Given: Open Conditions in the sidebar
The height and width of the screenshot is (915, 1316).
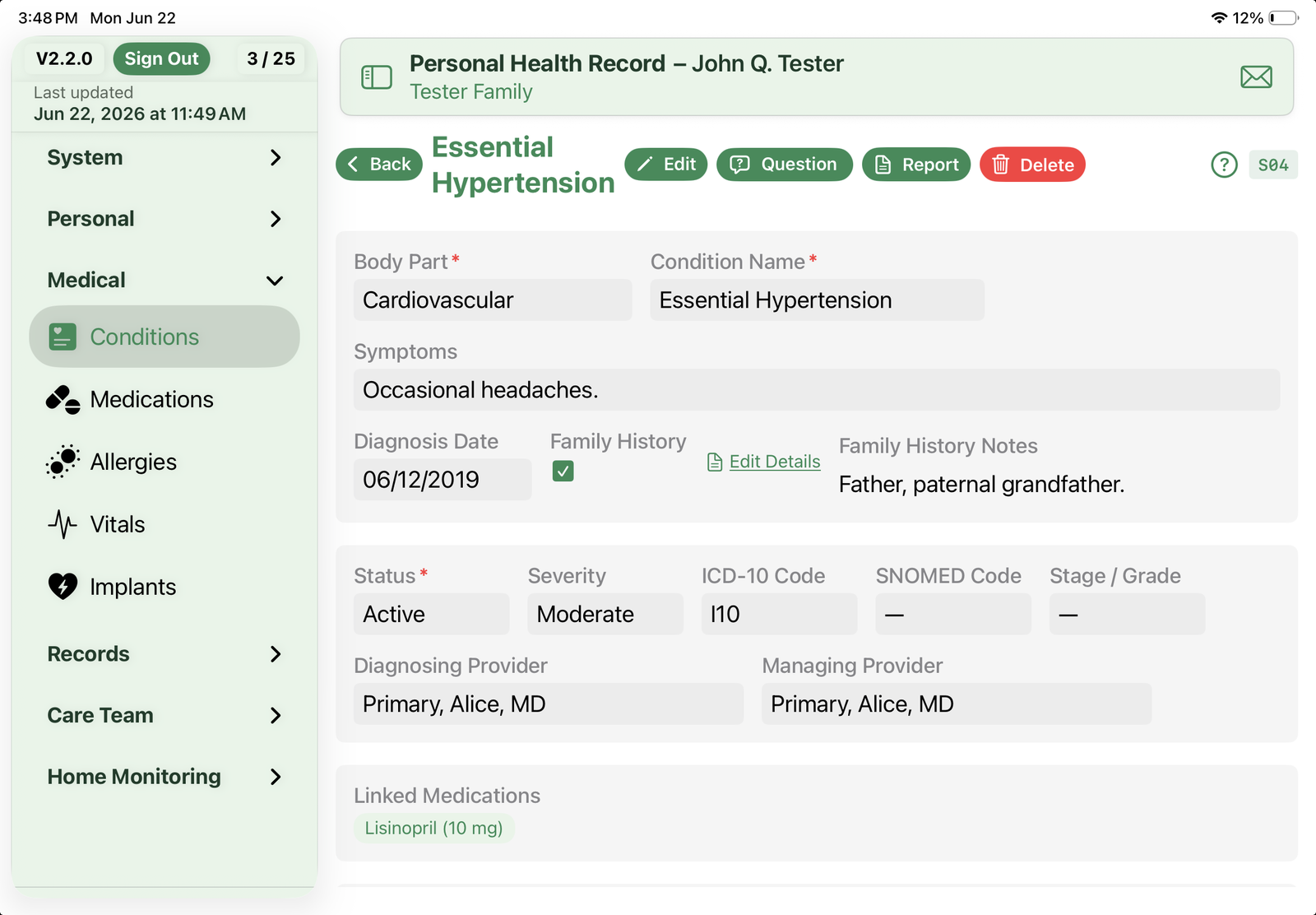Looking at the screenshot, I should (164, 337).
